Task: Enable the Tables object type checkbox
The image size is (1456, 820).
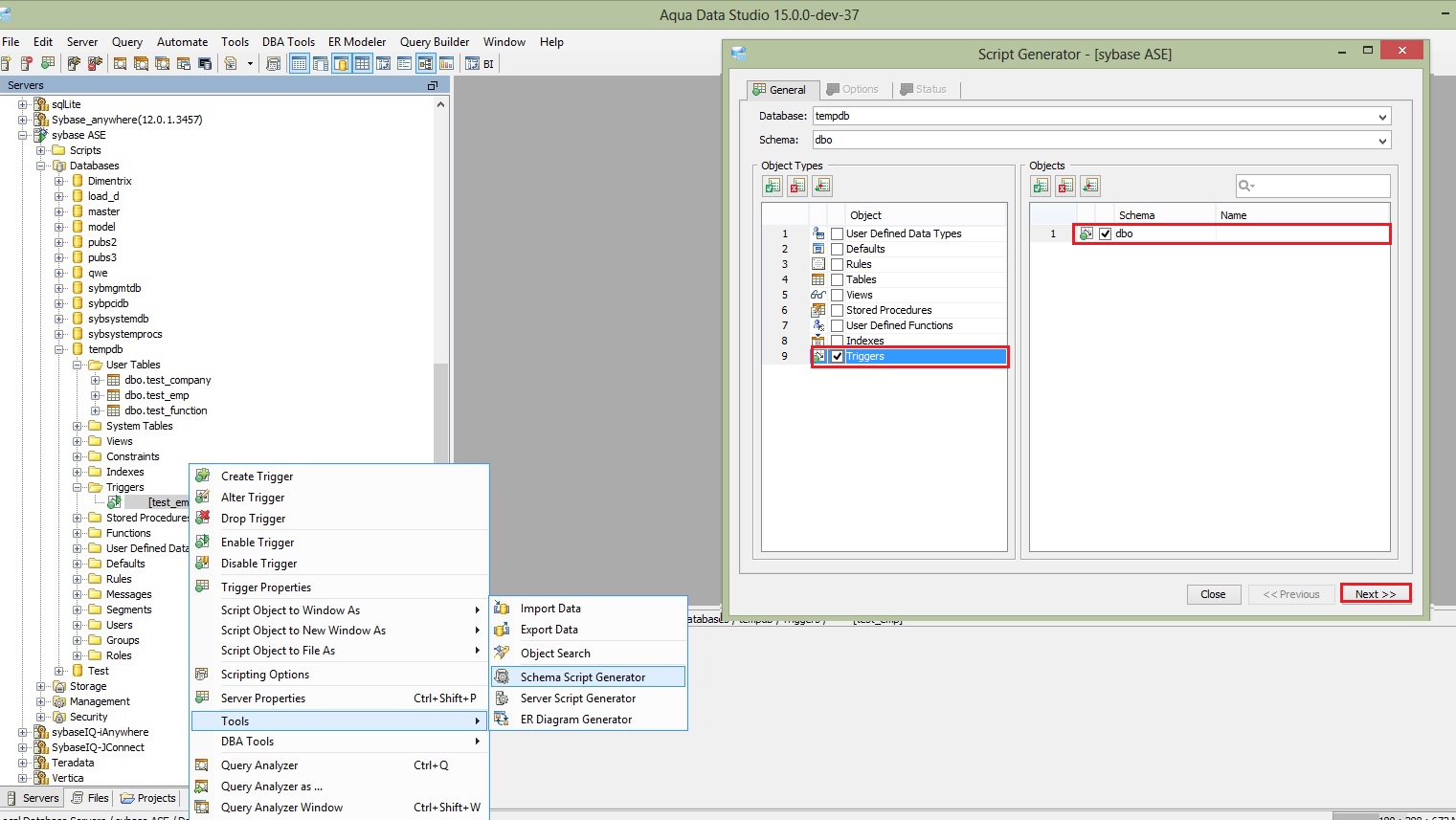Action: tap(838, 279)
